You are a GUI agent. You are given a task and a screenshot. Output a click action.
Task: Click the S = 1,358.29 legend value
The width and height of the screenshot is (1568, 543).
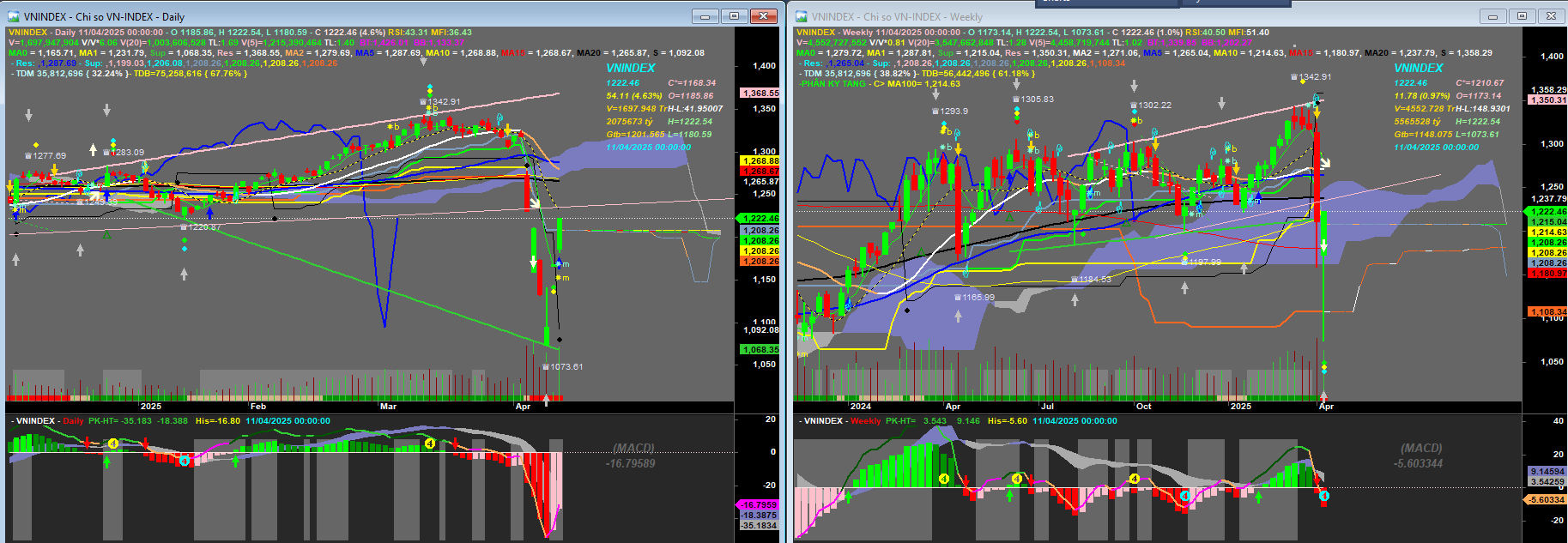(x=1467, y=53)
